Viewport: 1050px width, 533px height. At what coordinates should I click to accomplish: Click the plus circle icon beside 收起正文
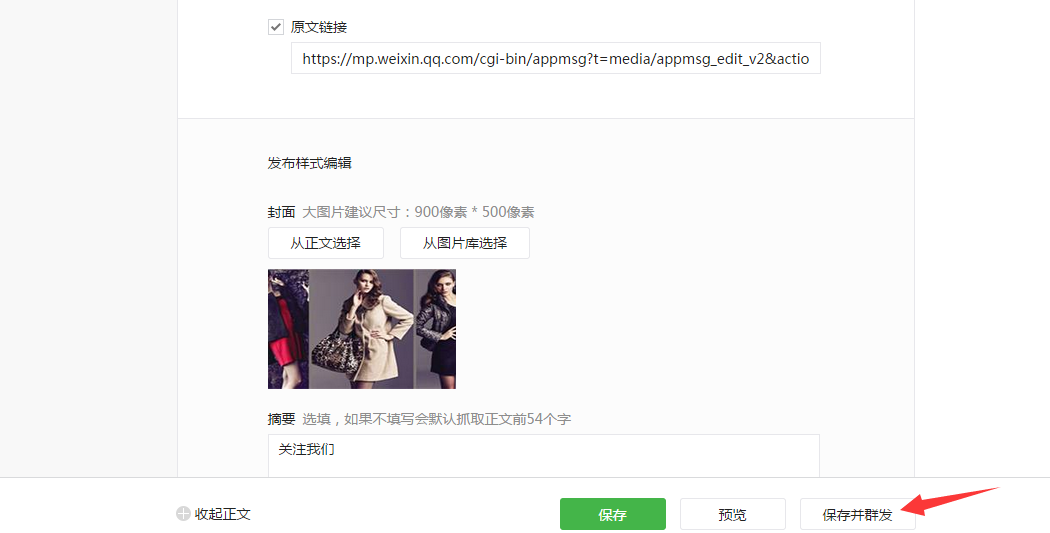point(183,514)
